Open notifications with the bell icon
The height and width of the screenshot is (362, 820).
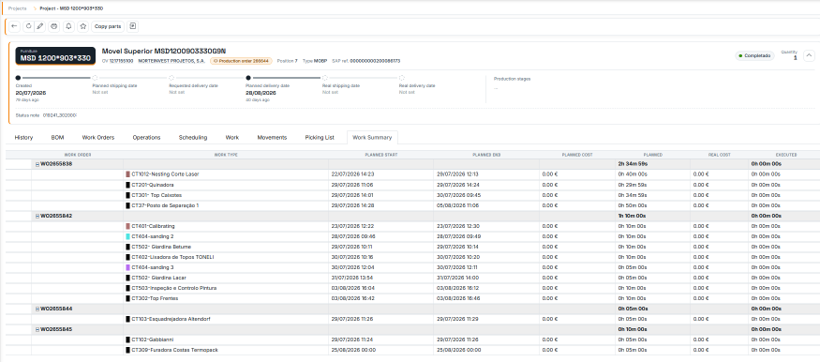tap(69, 26)
